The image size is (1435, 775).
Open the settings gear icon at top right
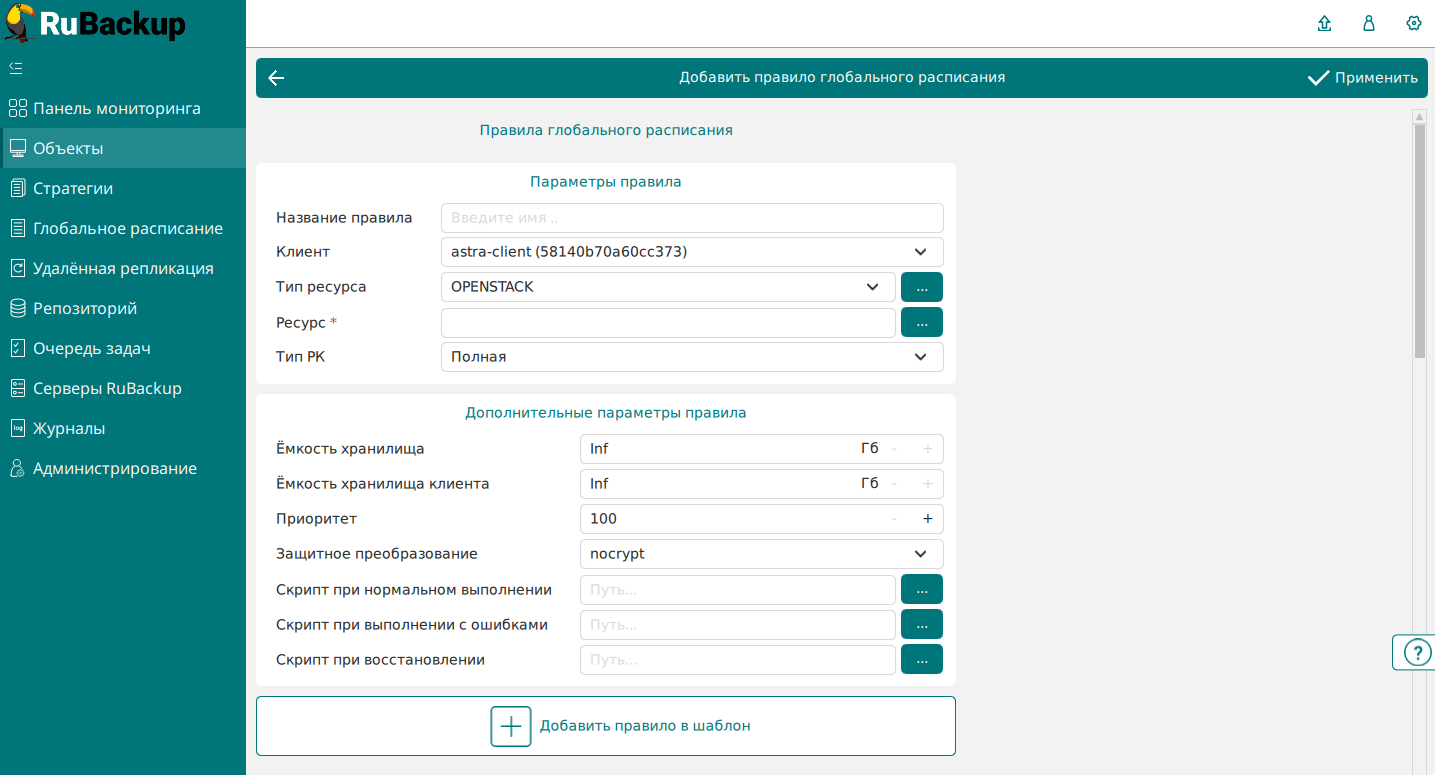point(1413,23)
